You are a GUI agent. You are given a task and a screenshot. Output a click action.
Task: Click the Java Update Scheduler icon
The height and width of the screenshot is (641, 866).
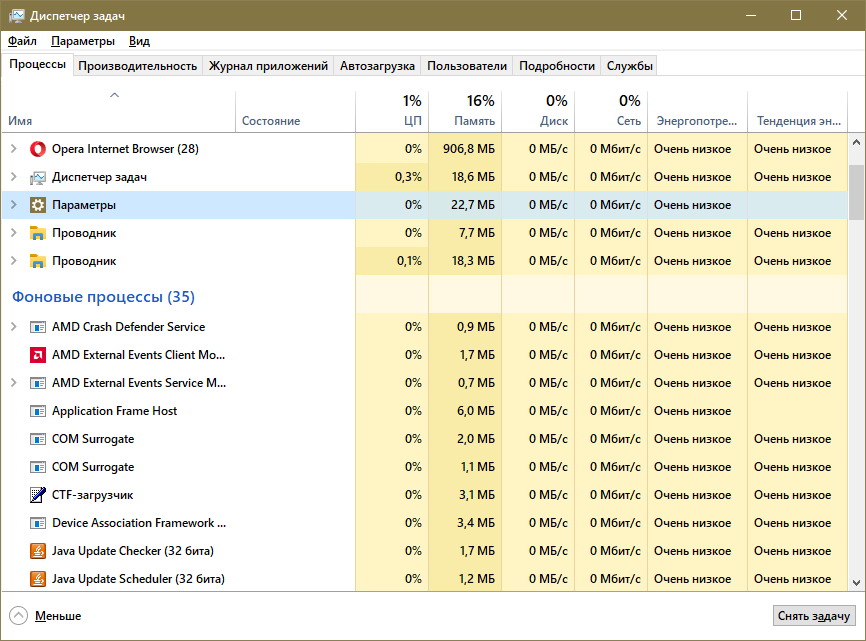pyautogui.click(x=38, y=579)
